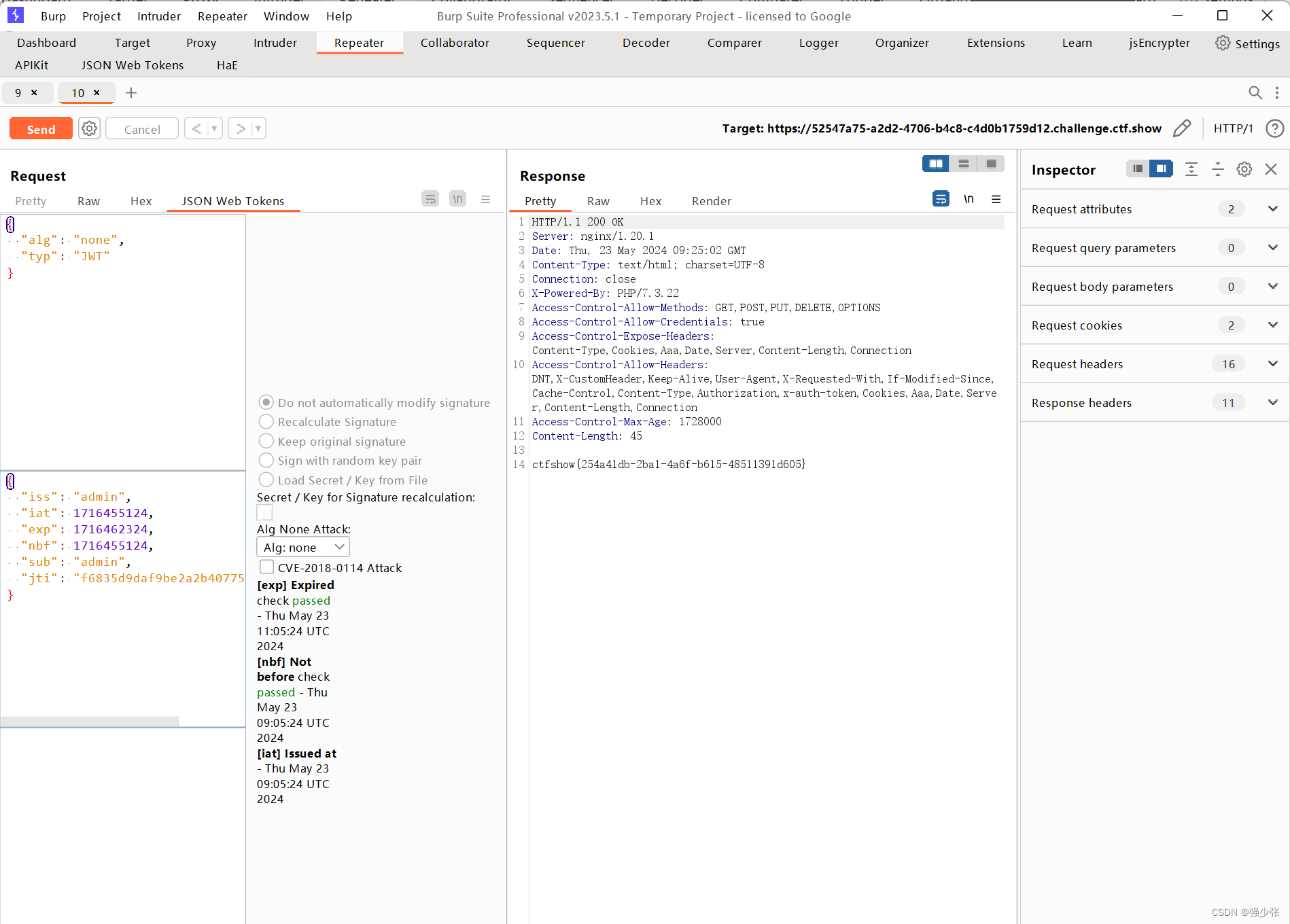Open the Alg None Attack dropdown
1290x924 pixels.
[x=303, y=547]
